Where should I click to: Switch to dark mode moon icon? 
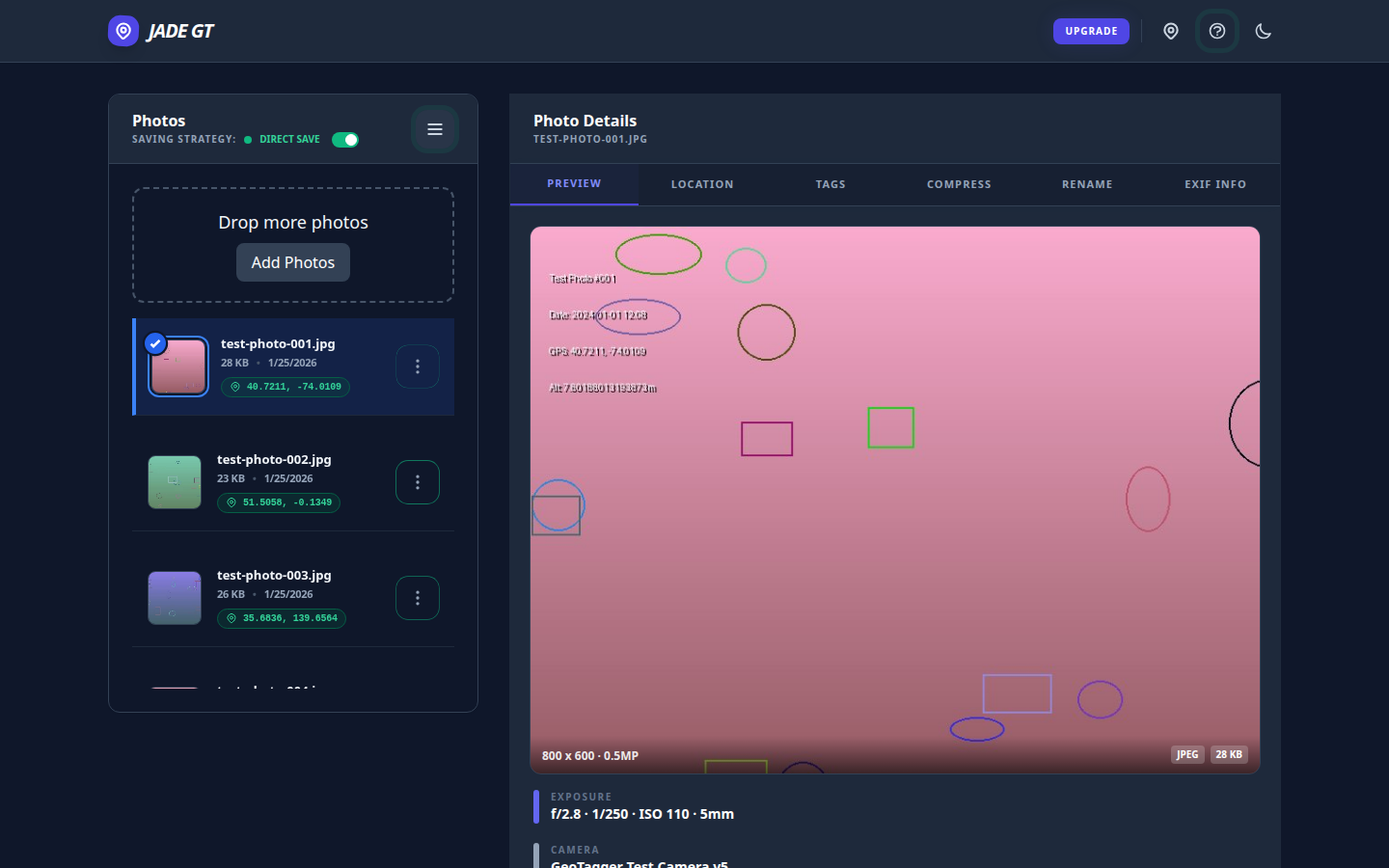click(1263, 31)
